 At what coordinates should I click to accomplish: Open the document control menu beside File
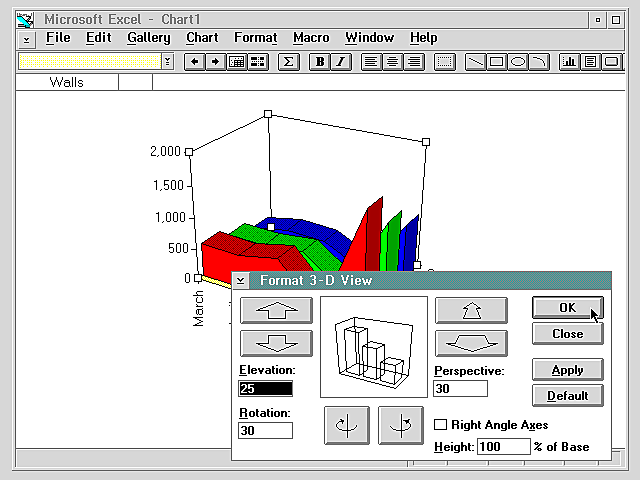pyautogui.click(x=27, y=40)
